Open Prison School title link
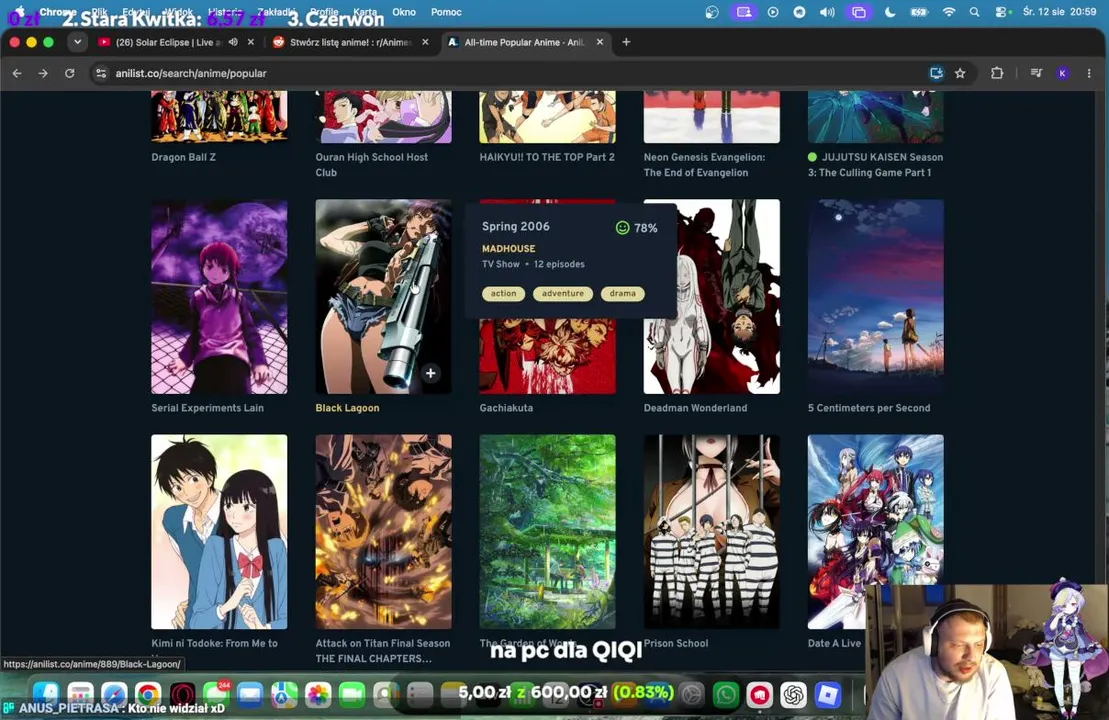The width and height of the screenshot is (1109, 720). click(x=675, y=643)
